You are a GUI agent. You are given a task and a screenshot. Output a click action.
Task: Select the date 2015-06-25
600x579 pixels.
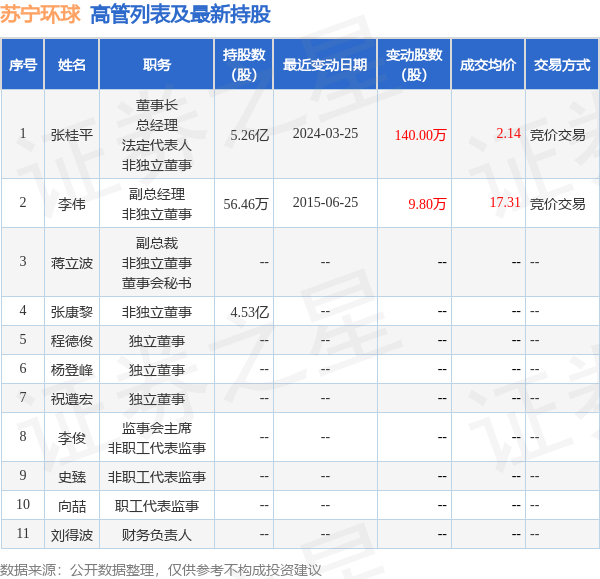point(325,202)
